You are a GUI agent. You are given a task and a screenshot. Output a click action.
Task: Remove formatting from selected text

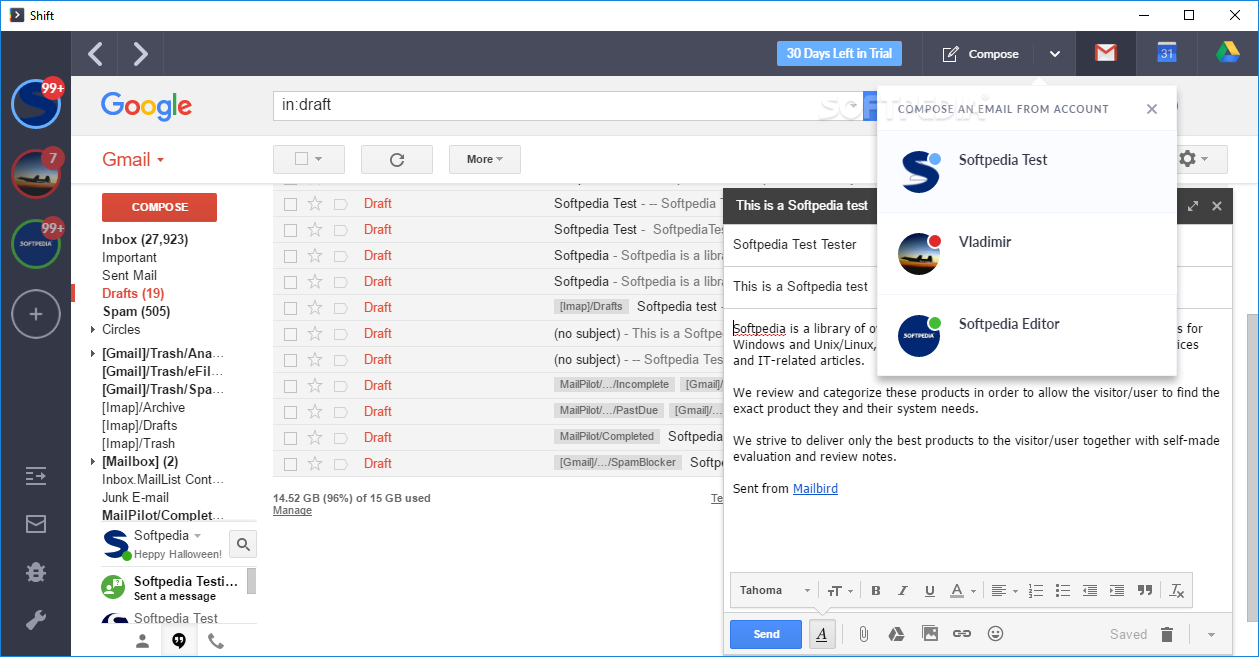1177,591
